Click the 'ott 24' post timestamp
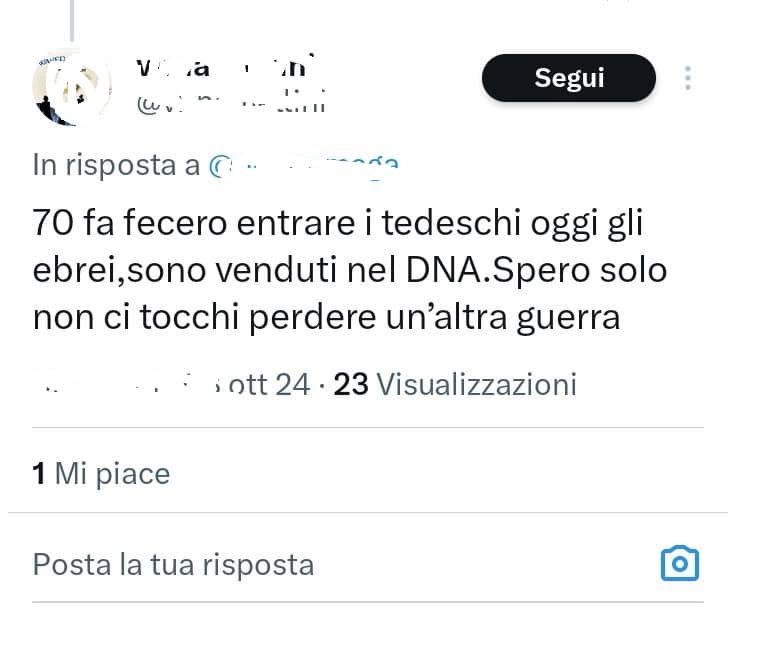The image size is (760, 647). [x=269, y=385]
